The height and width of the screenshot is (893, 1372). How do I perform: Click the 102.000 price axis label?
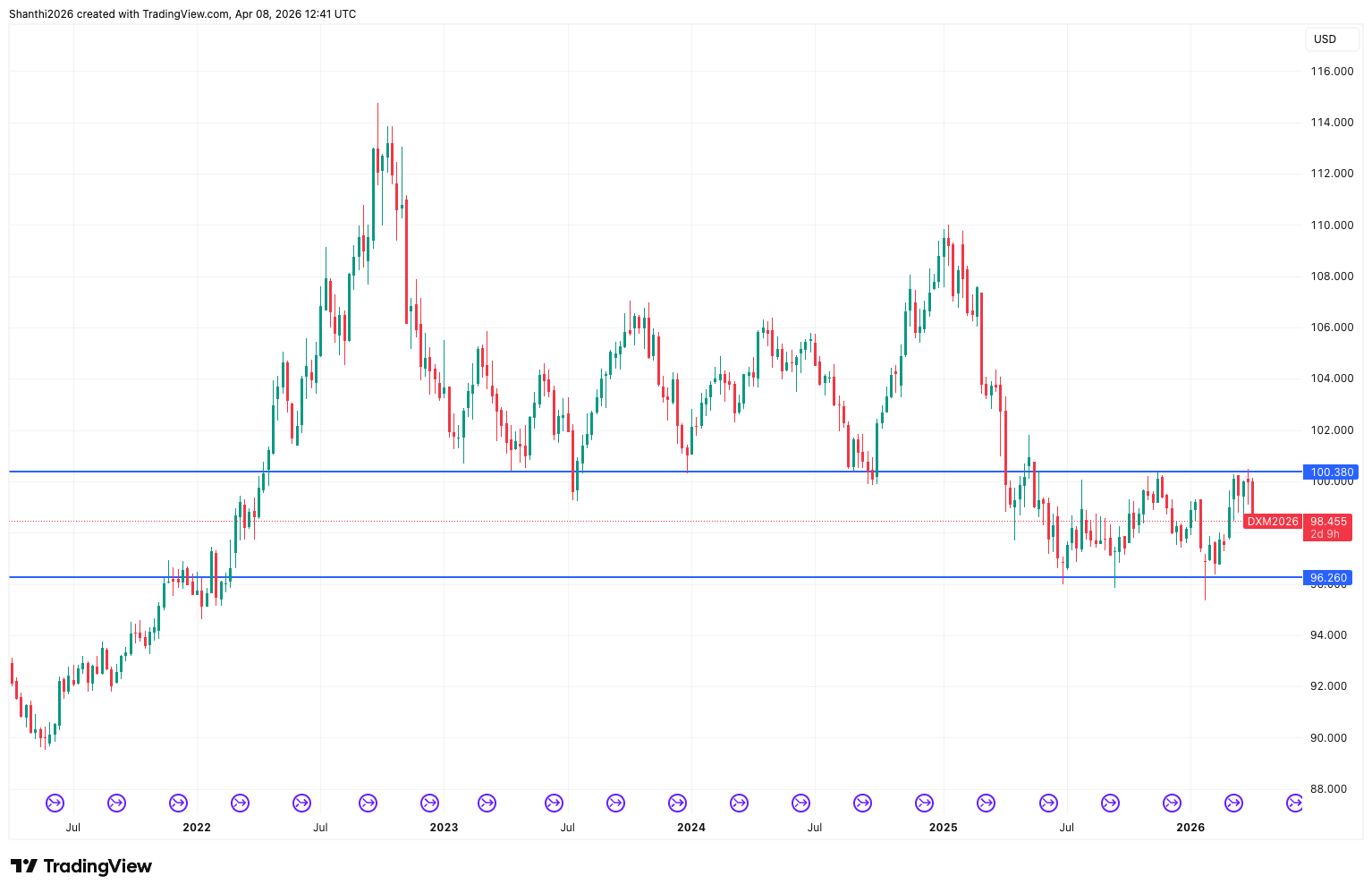1332,430
